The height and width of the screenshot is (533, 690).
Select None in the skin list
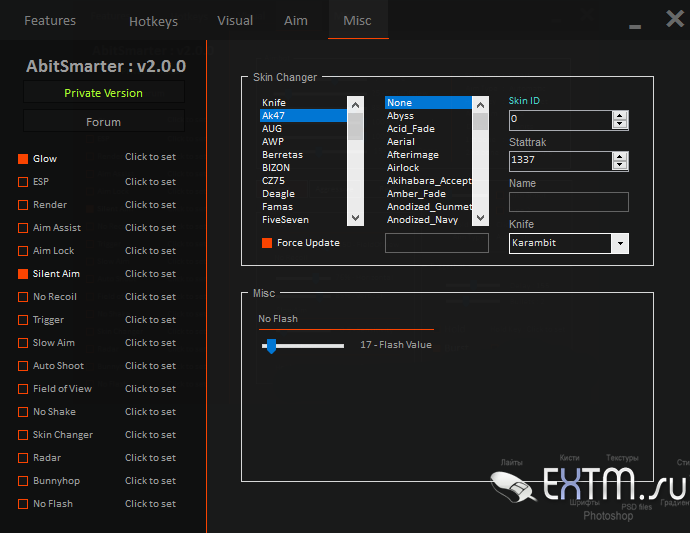(x=428, y=103)
